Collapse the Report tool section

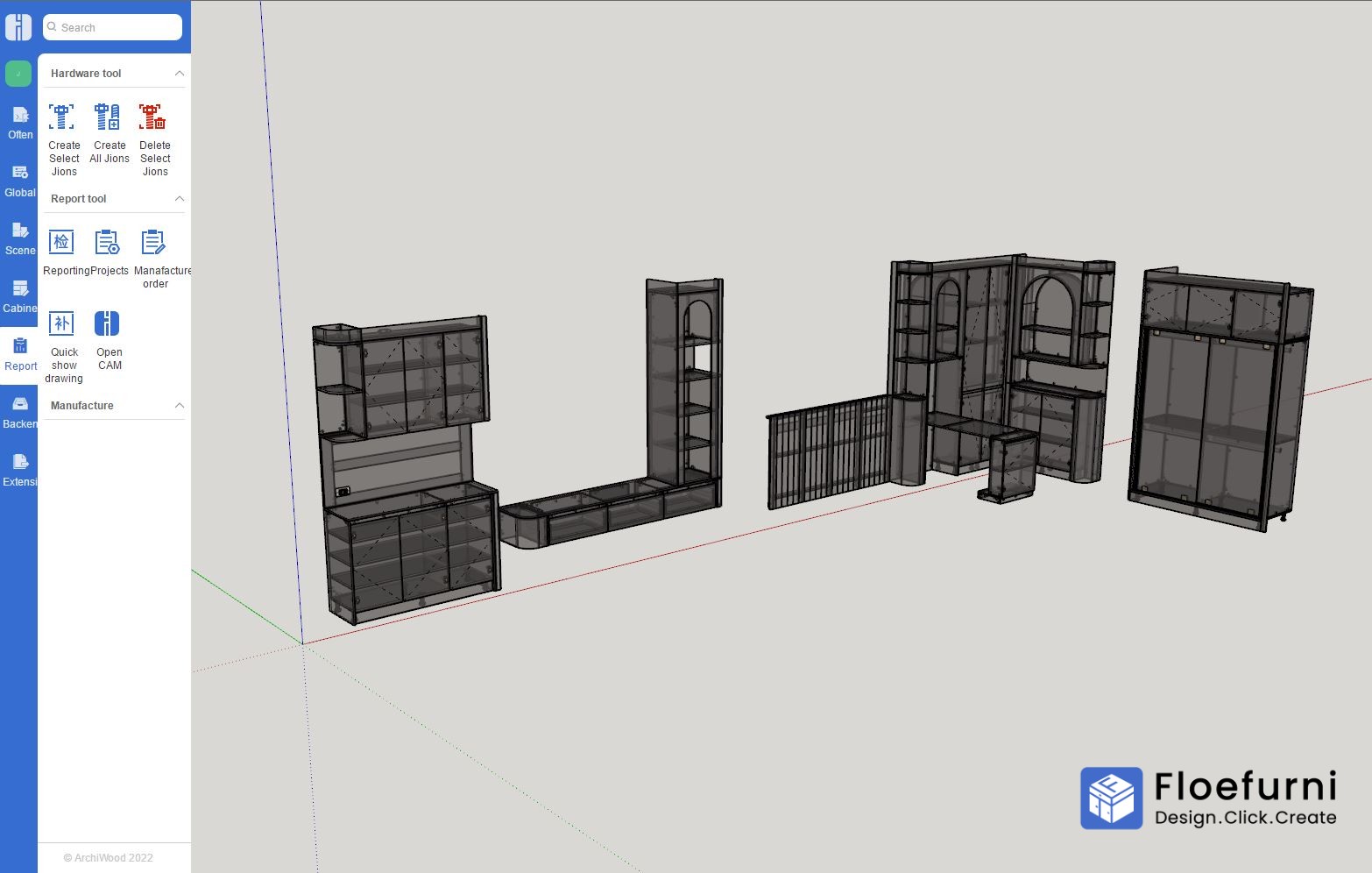pyautogui.click(x=179, y=199)
